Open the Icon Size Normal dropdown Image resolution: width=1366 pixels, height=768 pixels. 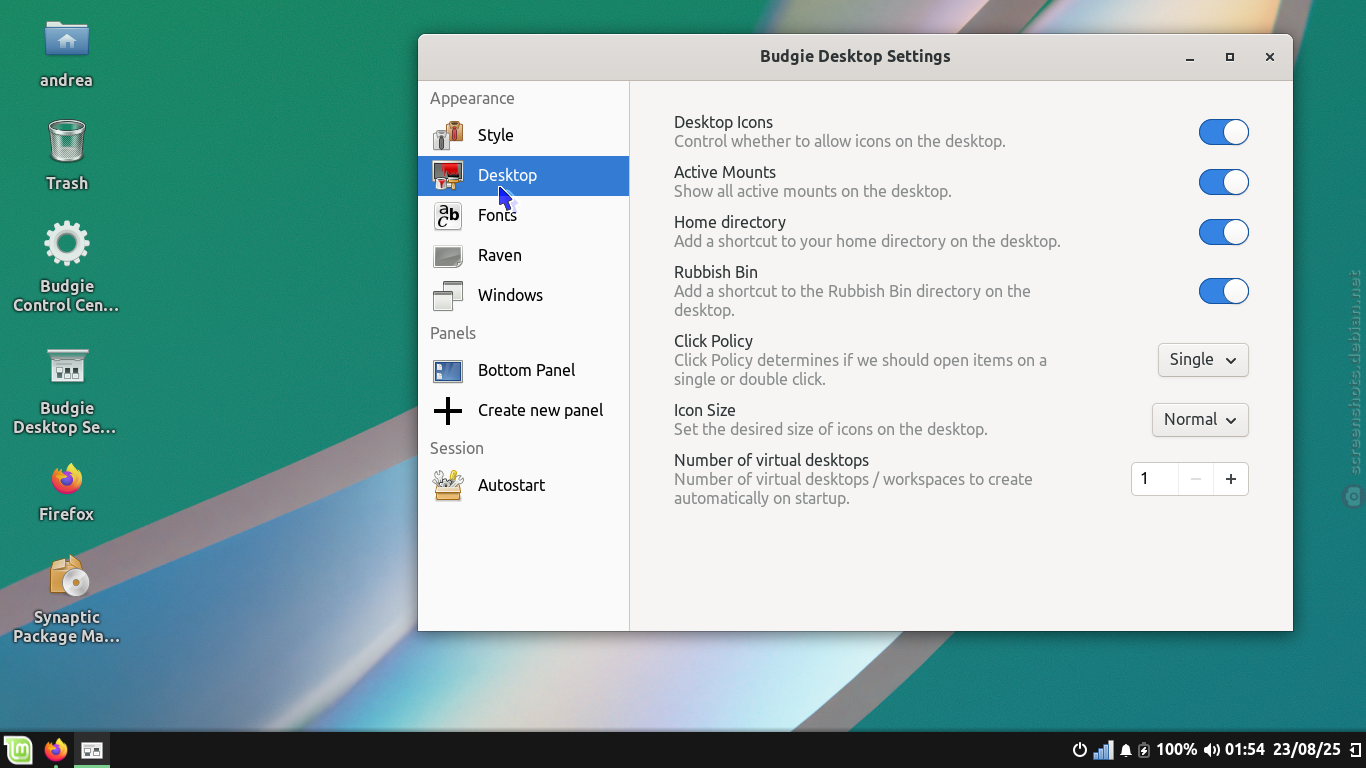point(1200,420)
